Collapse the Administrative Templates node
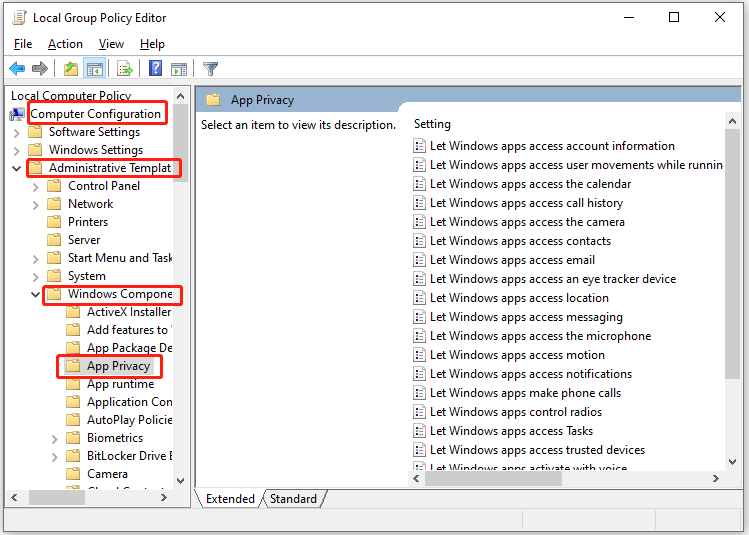Image resolution: width=749 pixels, height=535 pixels. click(x=16, y=168)
